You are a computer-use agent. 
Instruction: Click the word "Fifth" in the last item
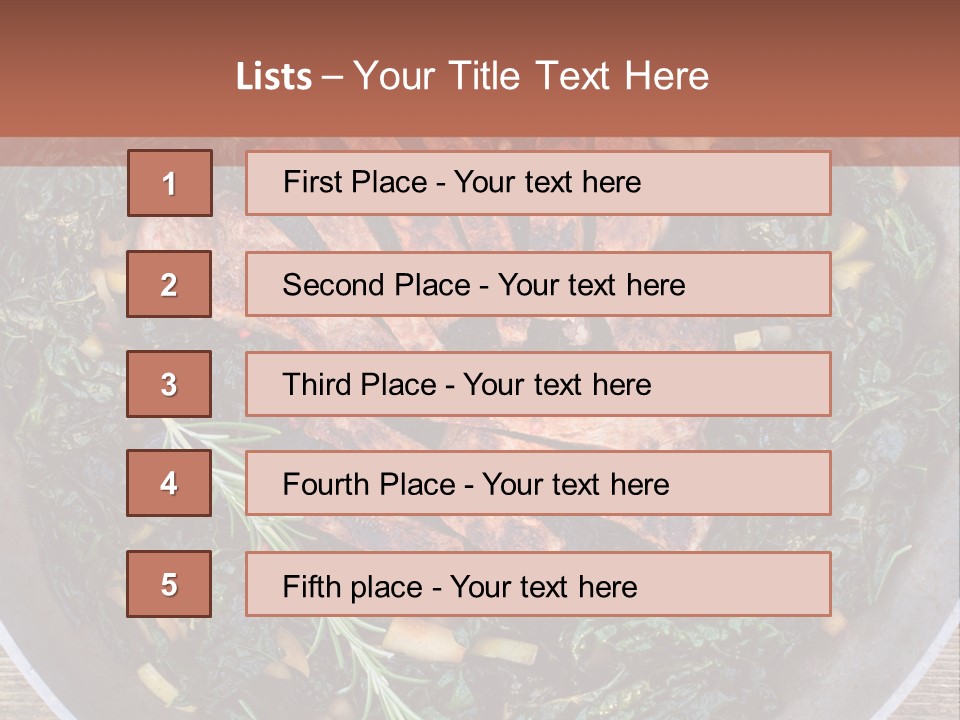(x=311, y=586)
